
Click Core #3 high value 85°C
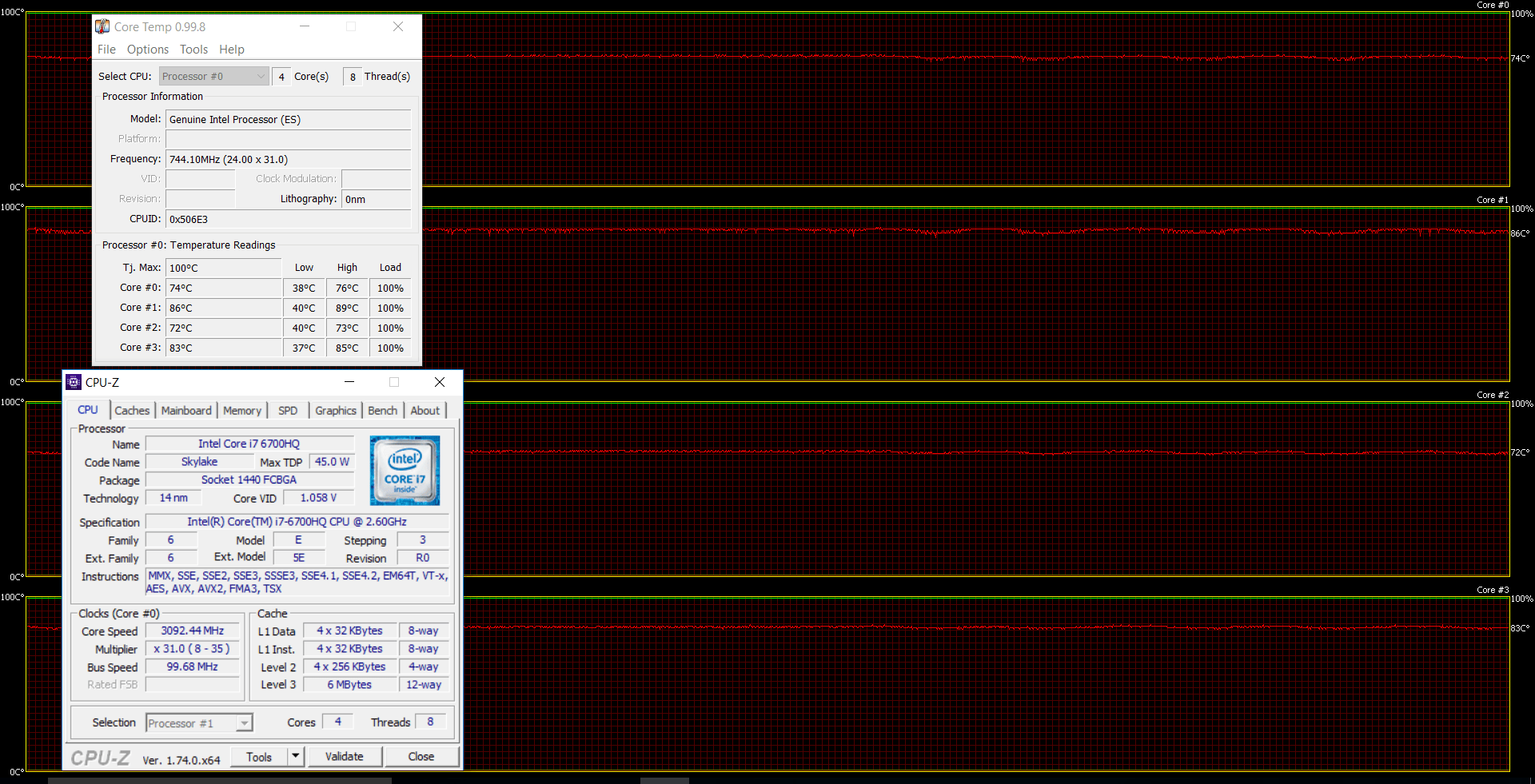pos(347,348)
